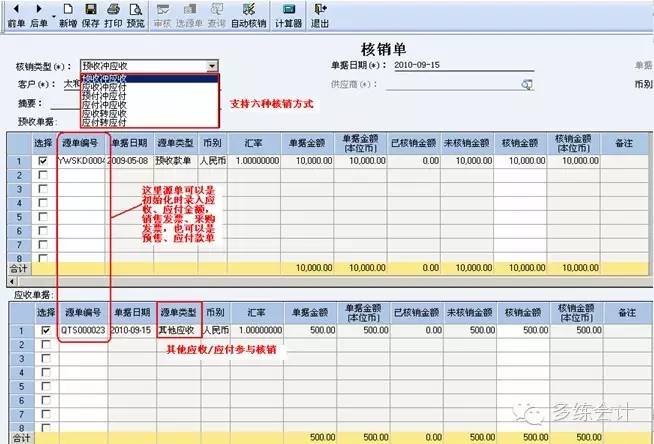
Task: Open small dropdown arrow beside 后单
Action: tap(54, 17)
